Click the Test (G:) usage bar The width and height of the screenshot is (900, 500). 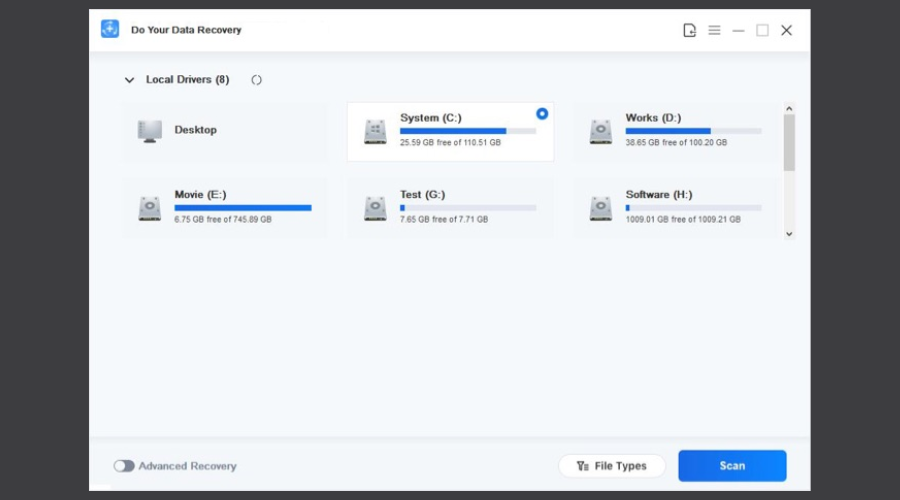coord(468,208)
